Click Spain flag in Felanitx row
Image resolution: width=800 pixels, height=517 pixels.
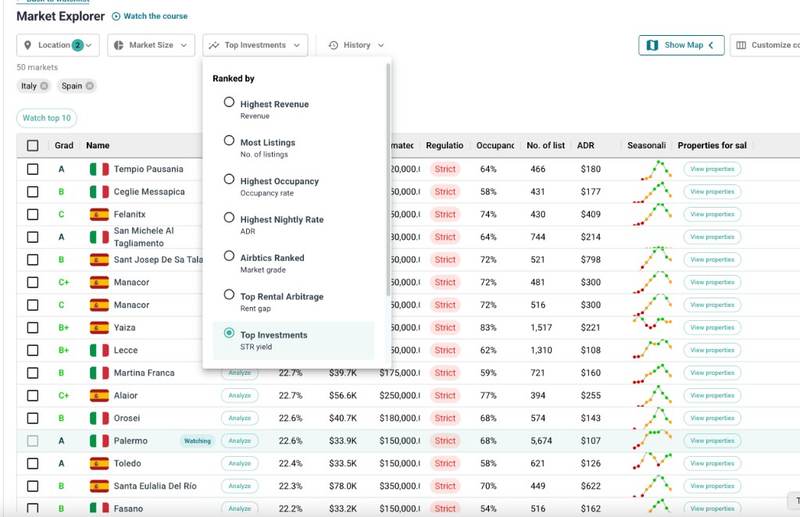(x=99, y=214)
